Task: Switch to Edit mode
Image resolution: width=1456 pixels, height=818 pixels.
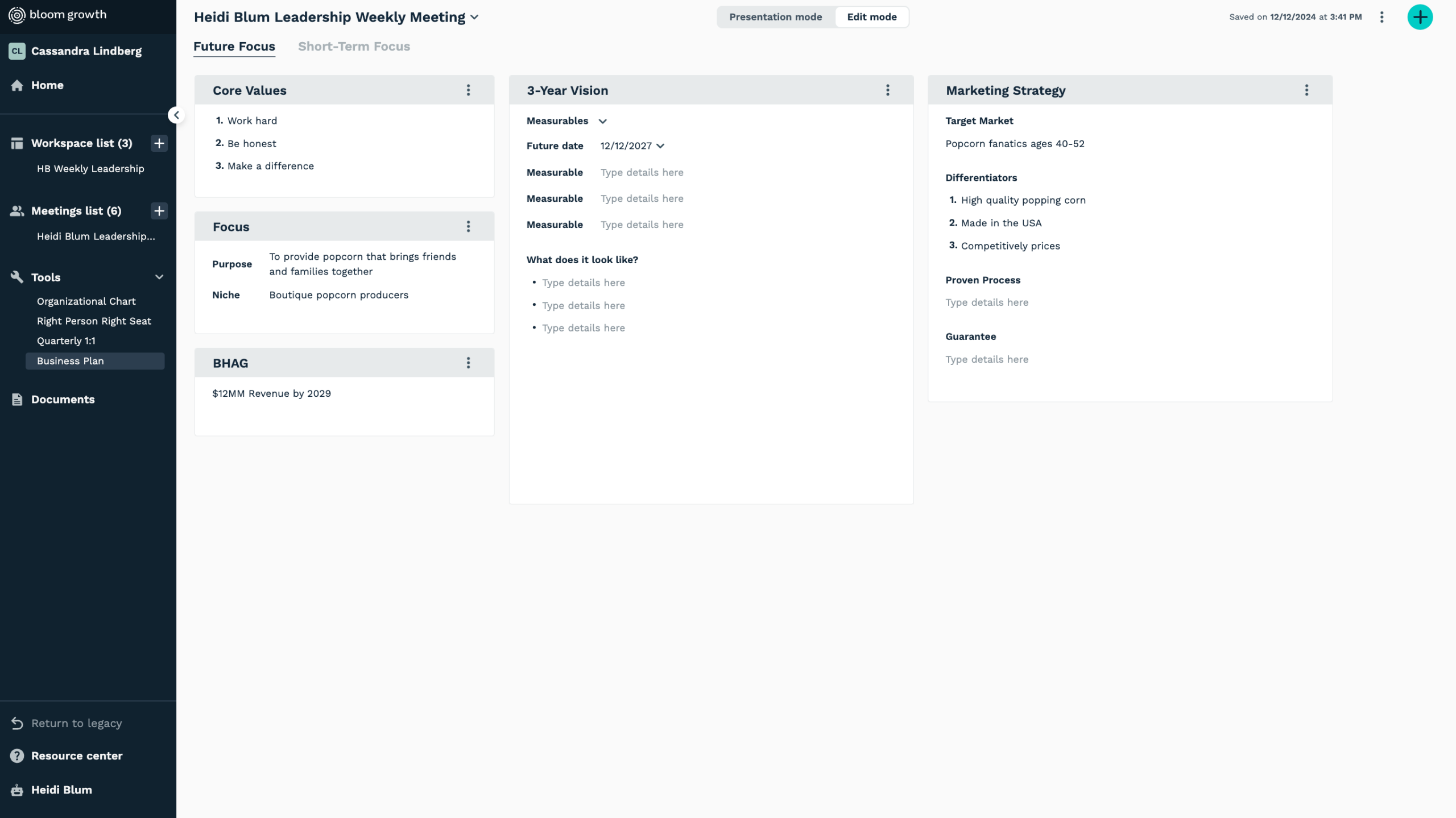Action: (x=871, y=17)
